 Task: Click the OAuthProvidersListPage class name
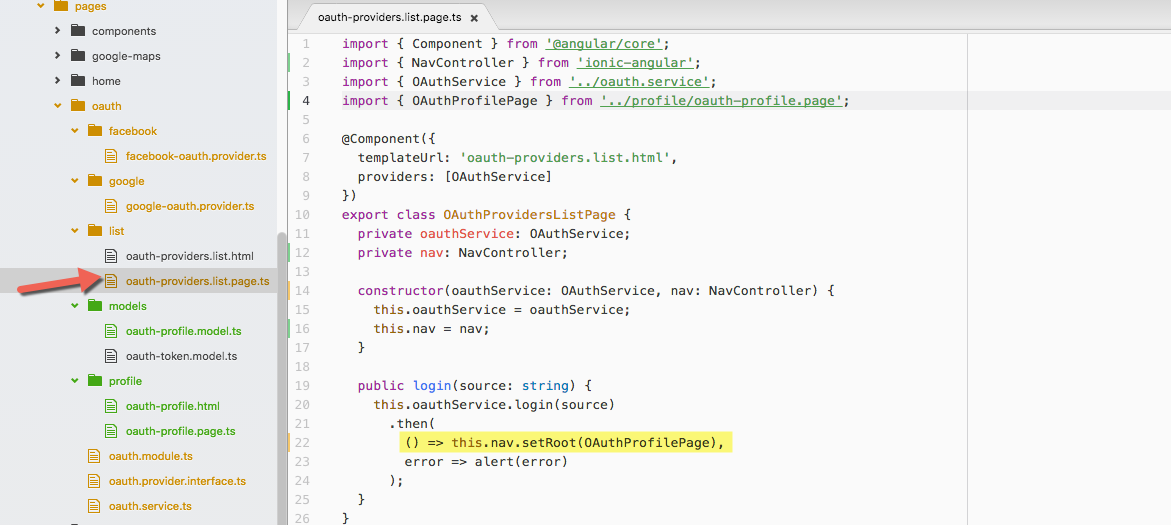(x=529, y=215)
